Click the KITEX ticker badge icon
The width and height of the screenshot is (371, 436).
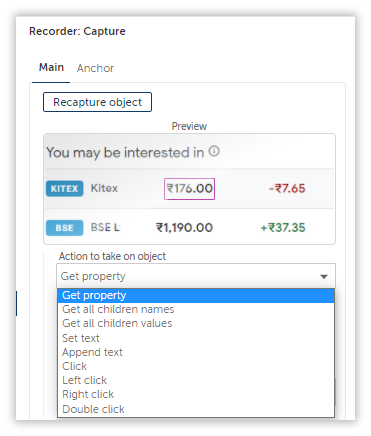coord(65,188)
